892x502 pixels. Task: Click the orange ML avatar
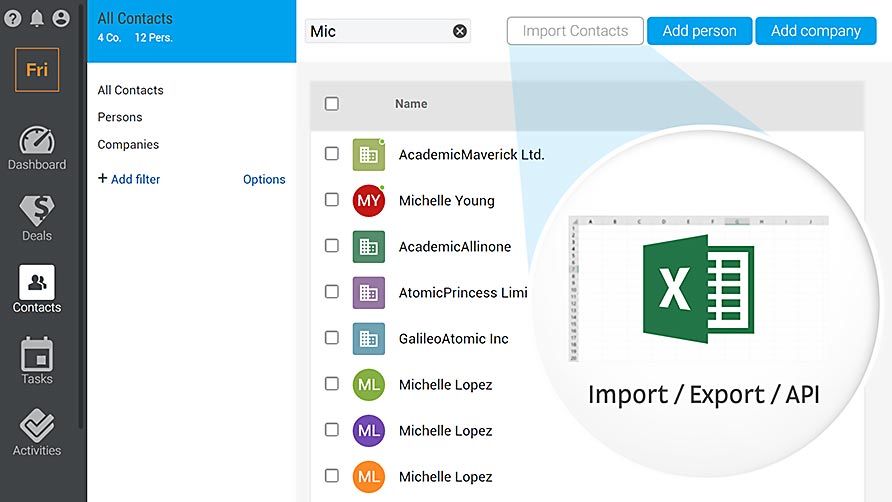tap(369, 477)
